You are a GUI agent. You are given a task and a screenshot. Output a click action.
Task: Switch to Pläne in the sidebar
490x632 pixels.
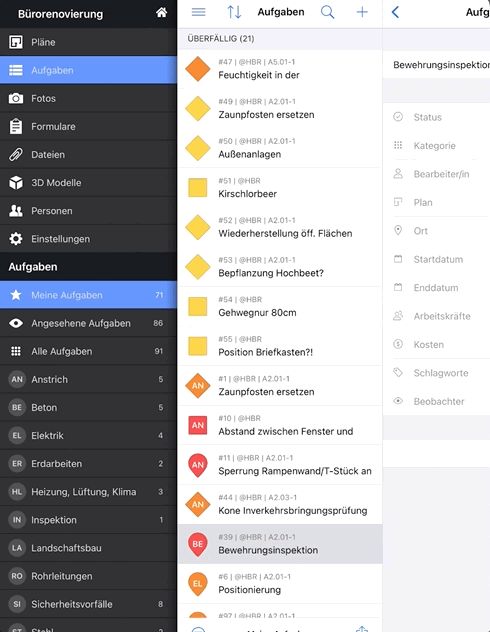tap(88, 42)
